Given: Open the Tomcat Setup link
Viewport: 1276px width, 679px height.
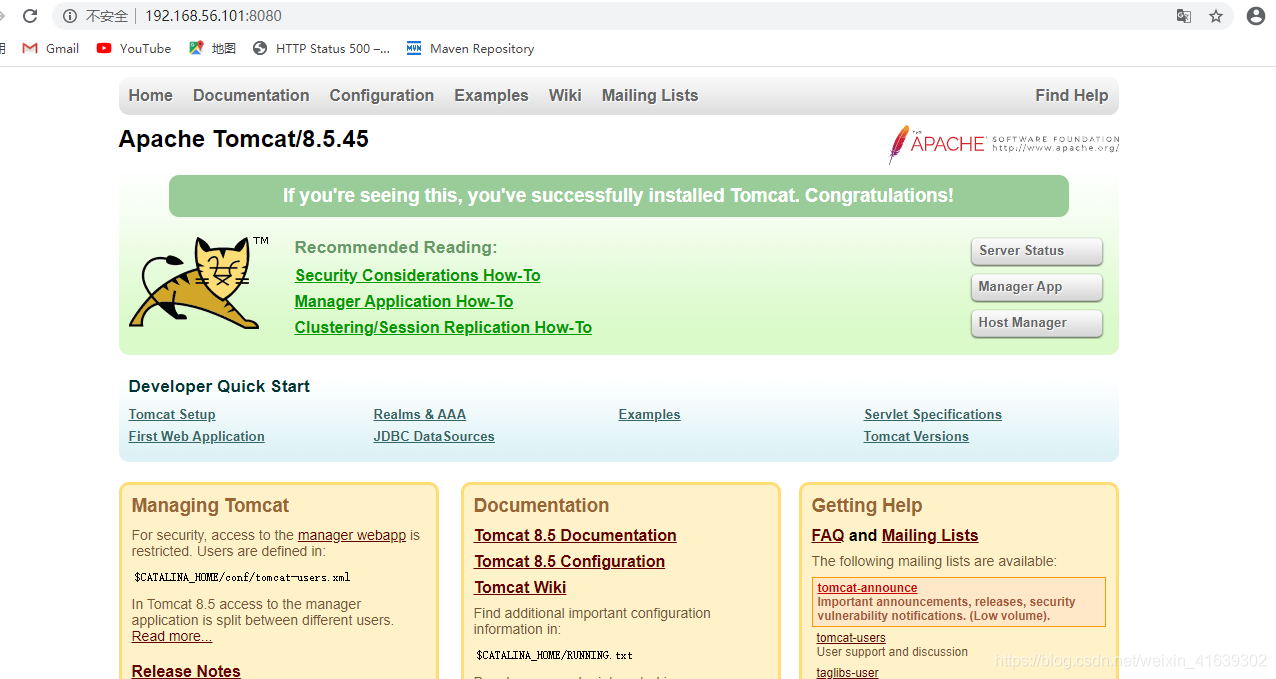Looking at the screenshot, I should point(172,415).
